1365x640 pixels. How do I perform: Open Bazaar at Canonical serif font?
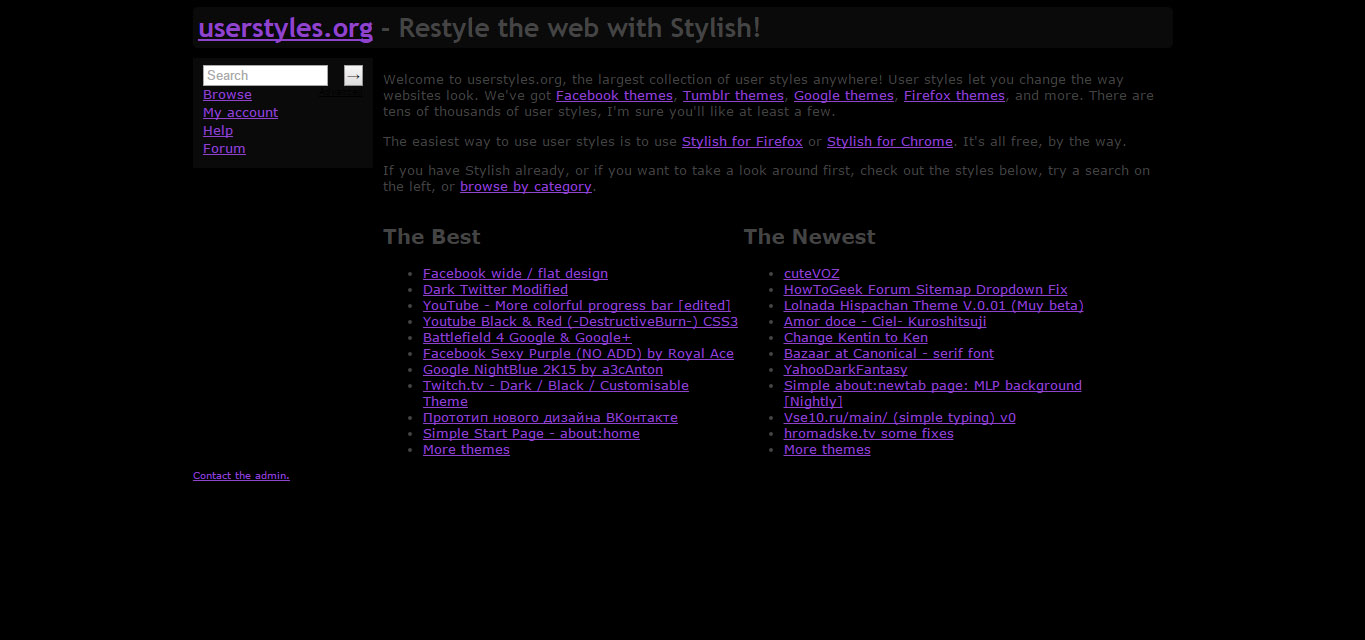889,354
